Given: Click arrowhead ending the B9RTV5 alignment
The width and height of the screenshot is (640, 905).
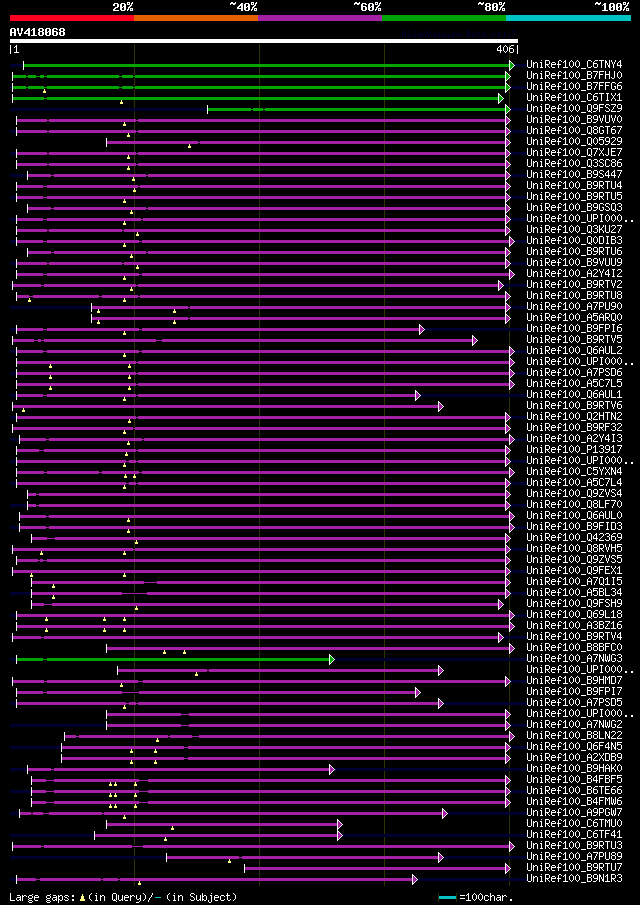Looking at the screenshot, I should click(x=474, y=340).
